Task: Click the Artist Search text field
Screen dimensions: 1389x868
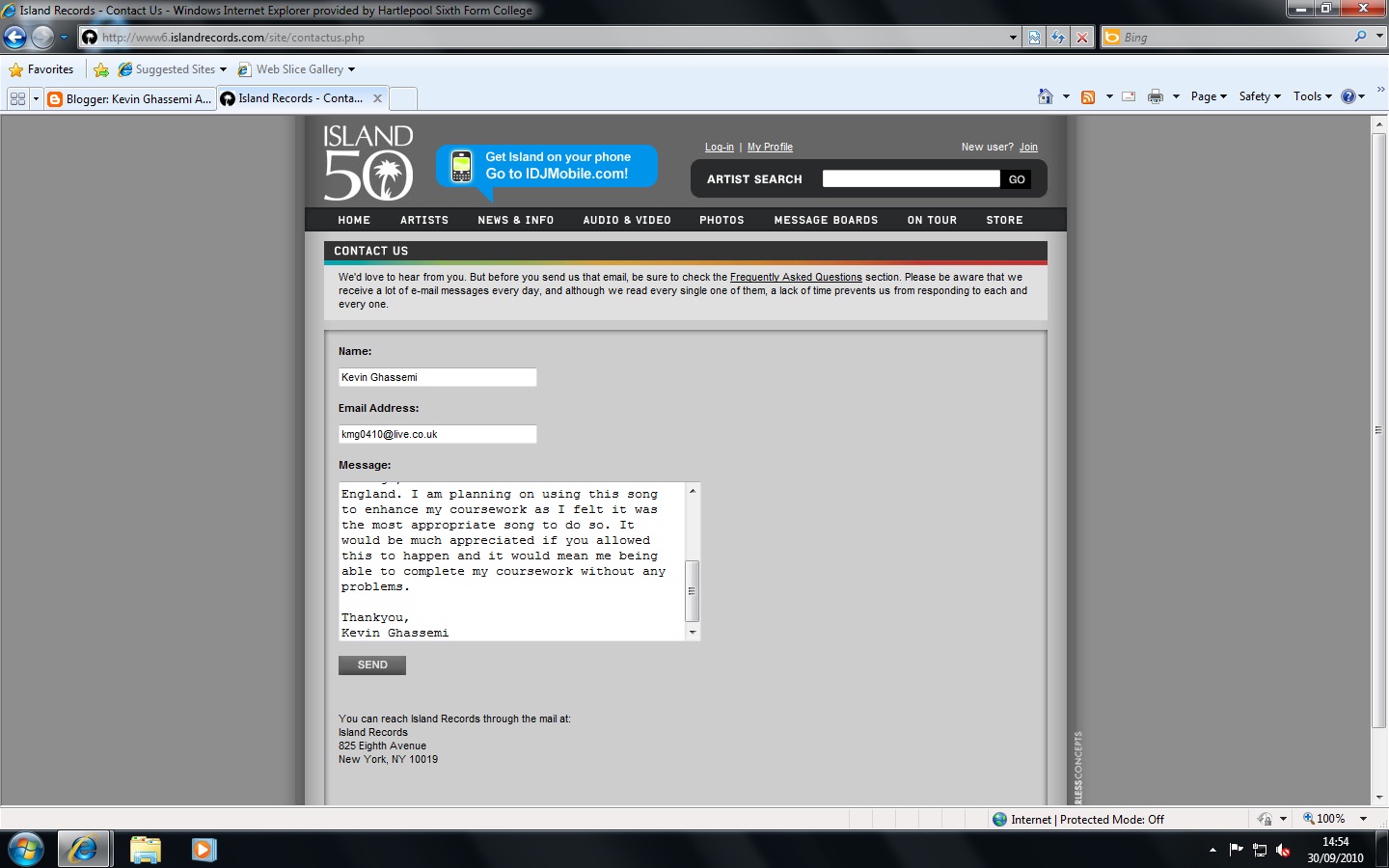Action: (912, 179)
